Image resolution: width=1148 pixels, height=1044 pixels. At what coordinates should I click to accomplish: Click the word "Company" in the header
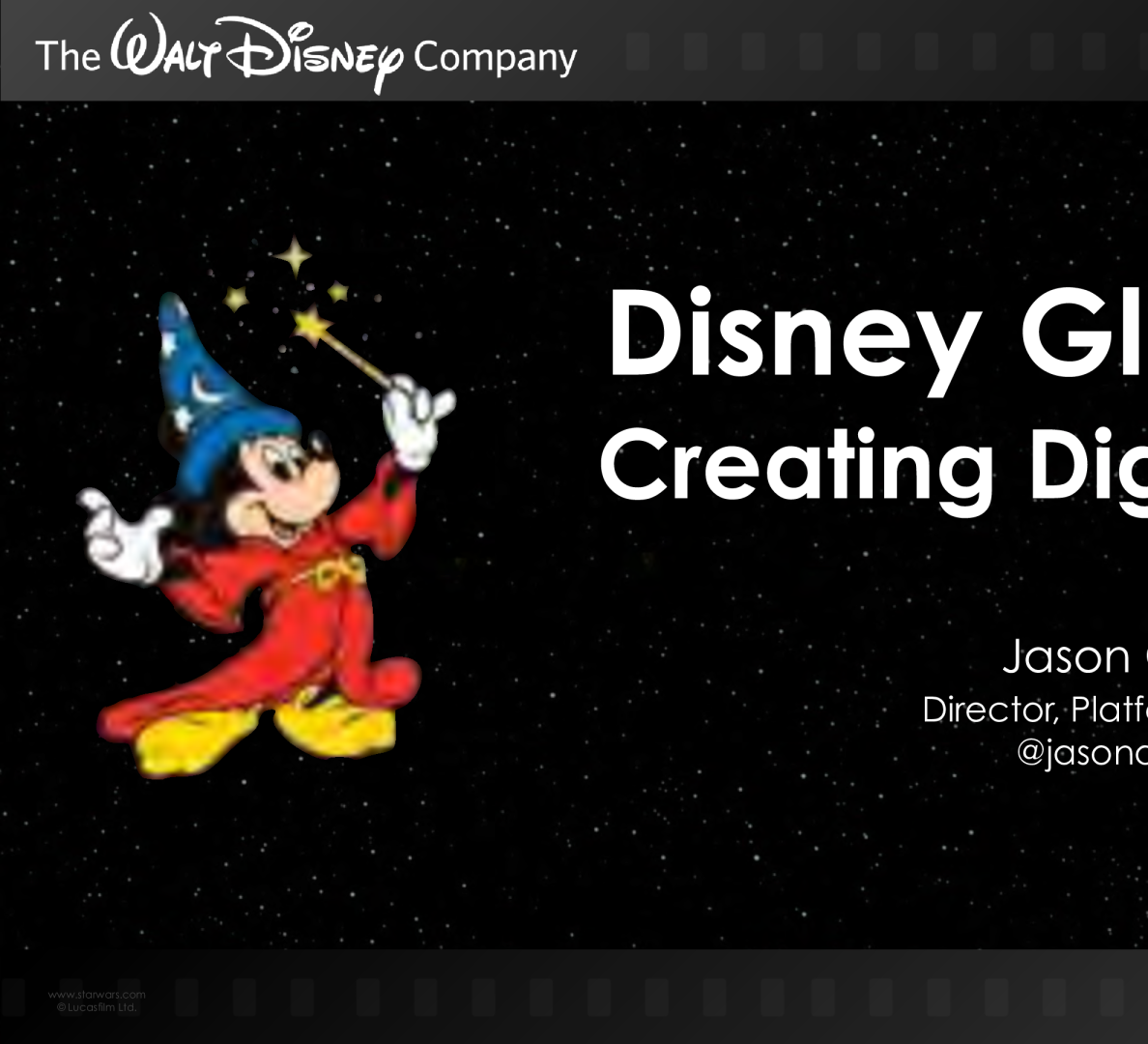[x=495, y=57]
